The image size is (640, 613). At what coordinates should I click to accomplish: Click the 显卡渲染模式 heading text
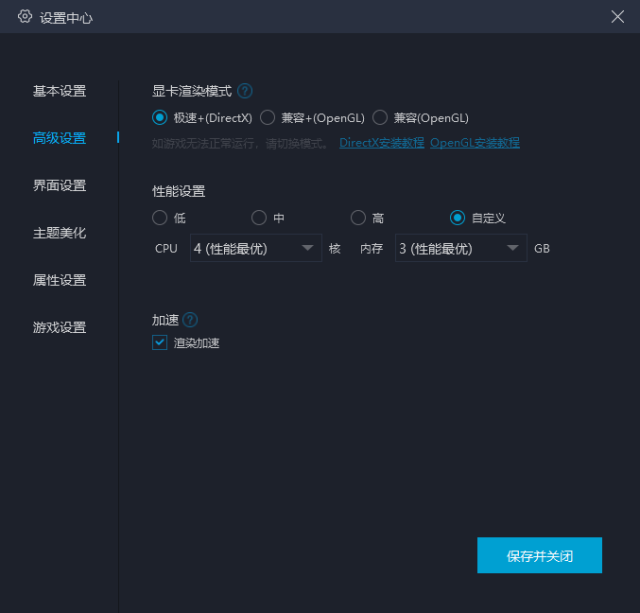192,91
